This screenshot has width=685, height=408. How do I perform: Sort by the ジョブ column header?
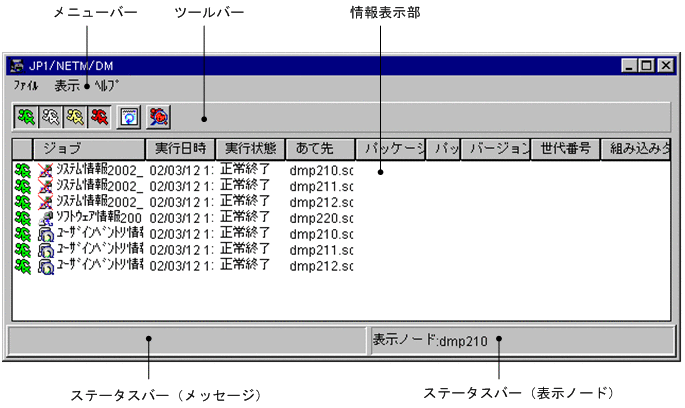coord(89,149)
